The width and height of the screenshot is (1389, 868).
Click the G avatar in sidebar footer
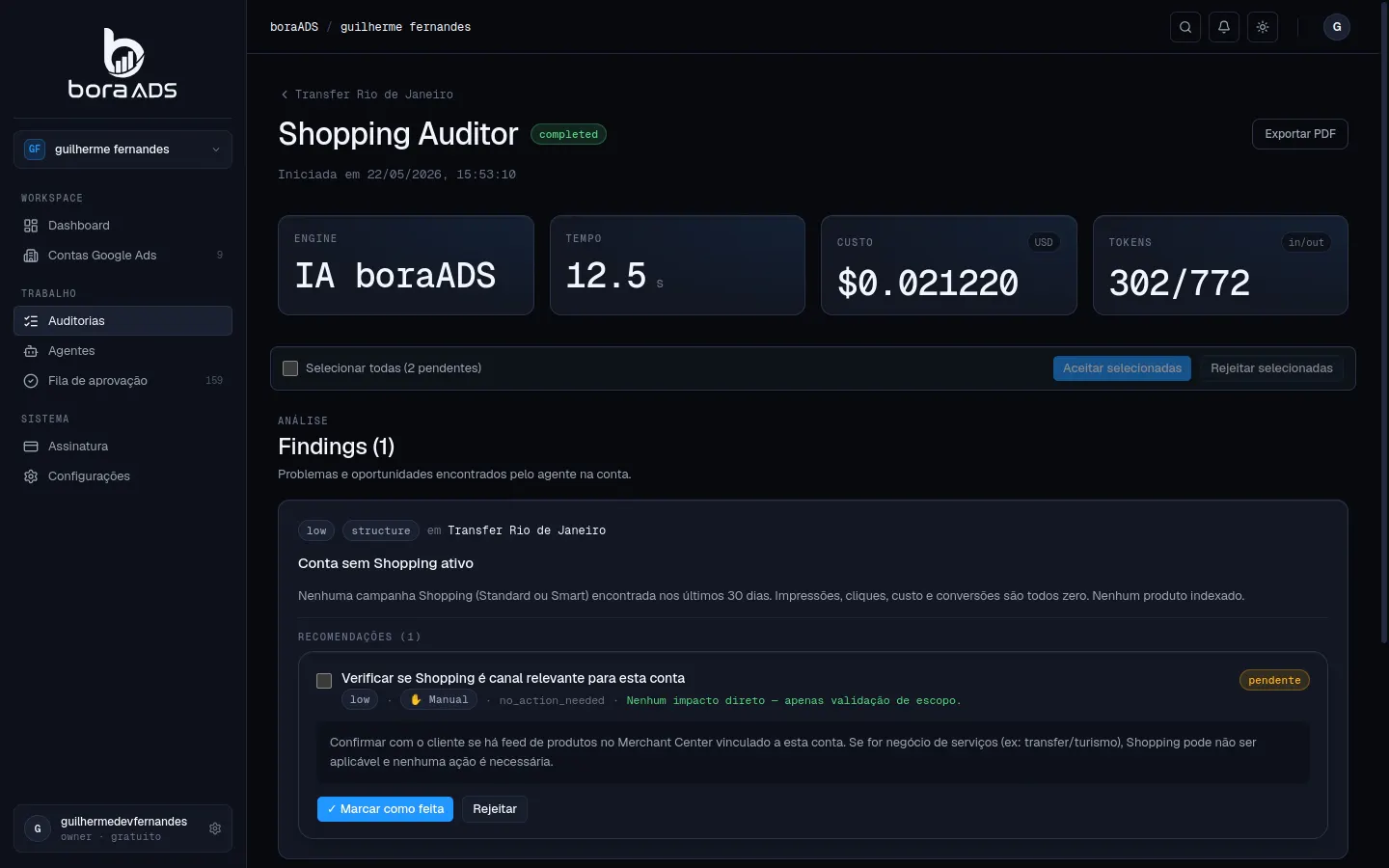pyautogui.click(x=38, y=828)
